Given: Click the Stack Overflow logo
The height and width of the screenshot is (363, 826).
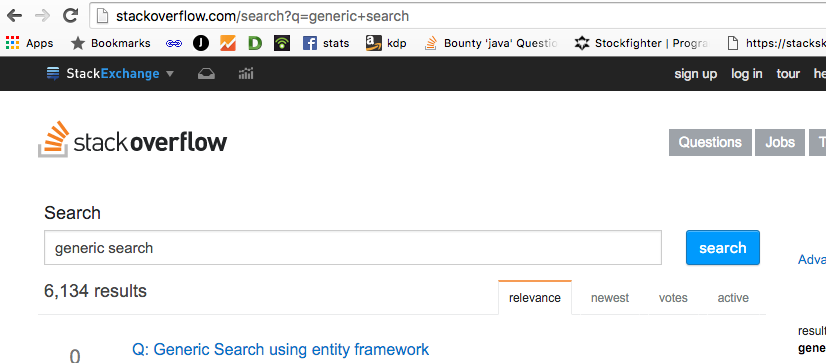Looking at the screenshot, I should tap(133, 140).
